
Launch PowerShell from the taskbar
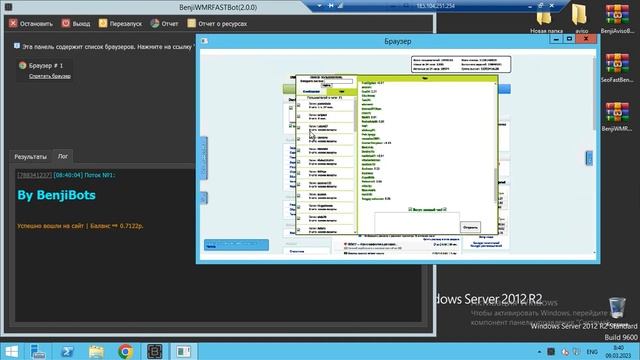(67, 351)
